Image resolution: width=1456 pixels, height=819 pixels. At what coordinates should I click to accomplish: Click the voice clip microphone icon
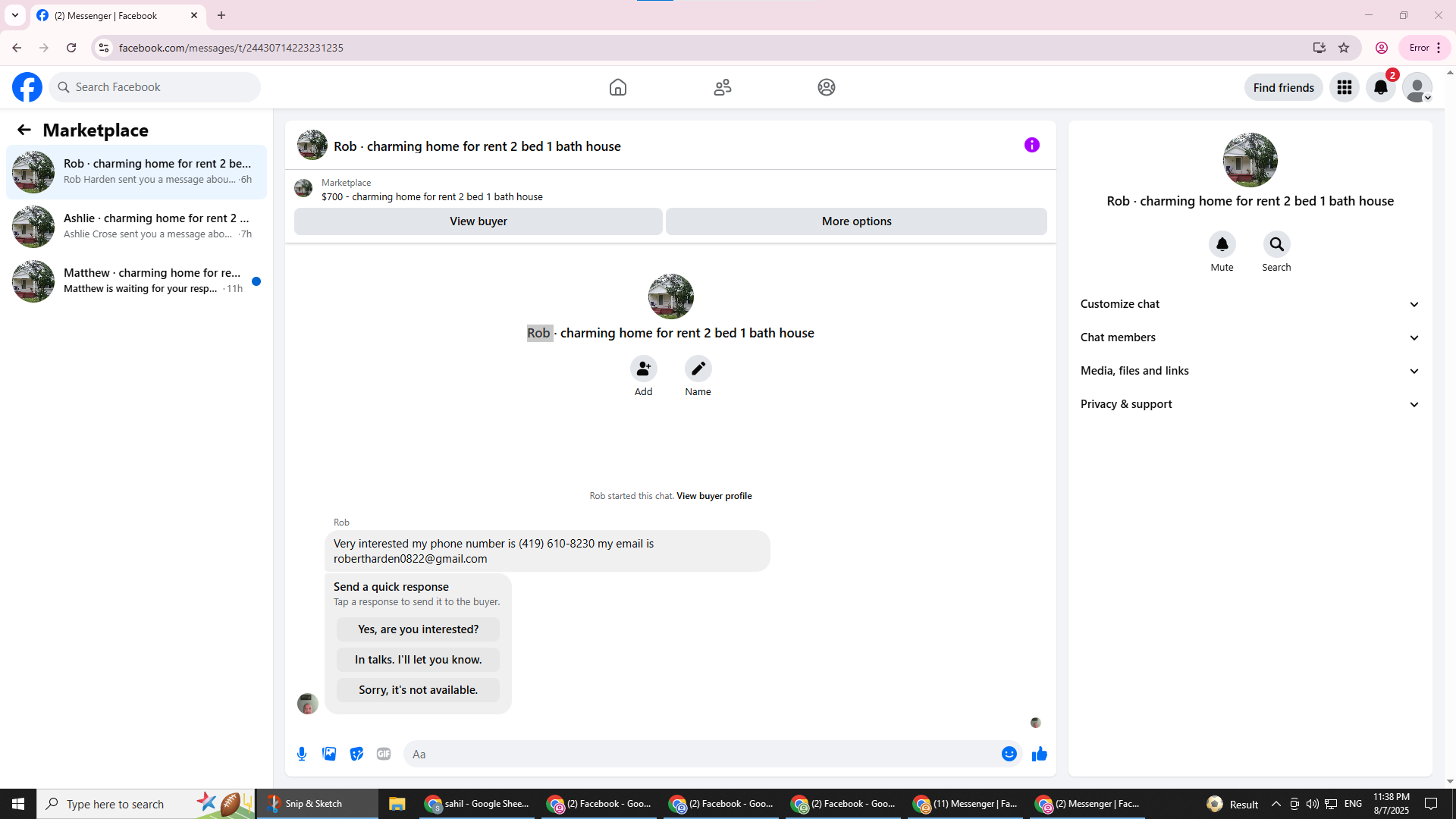(x=302, y=754)
